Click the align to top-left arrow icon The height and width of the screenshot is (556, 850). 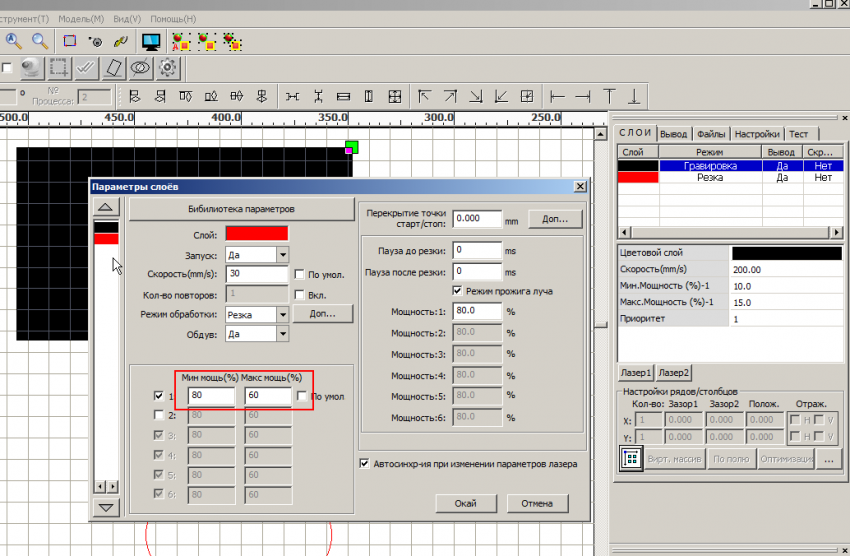pos(424,97)
